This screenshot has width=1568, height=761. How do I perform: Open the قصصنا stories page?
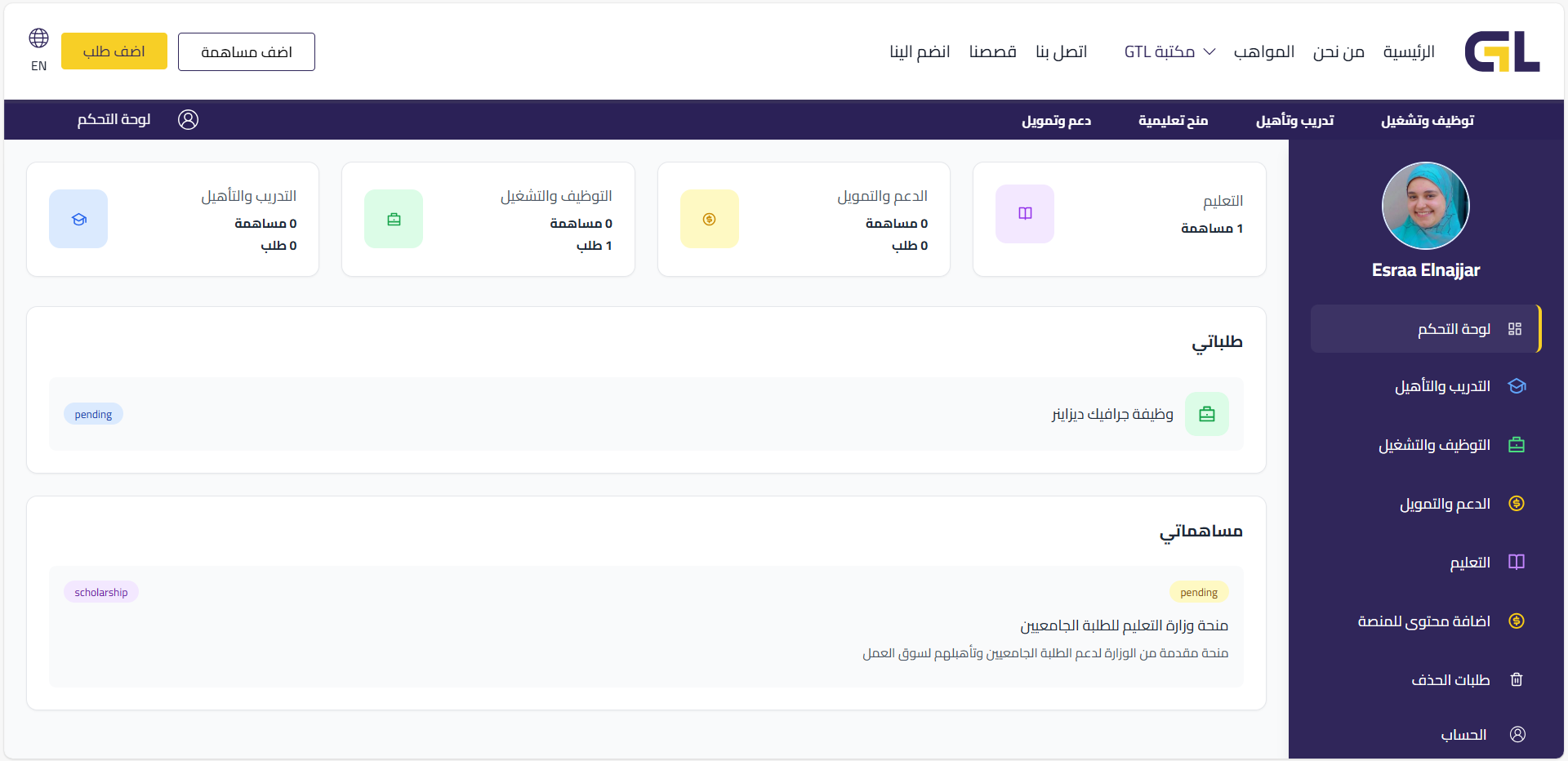point(992,52)
